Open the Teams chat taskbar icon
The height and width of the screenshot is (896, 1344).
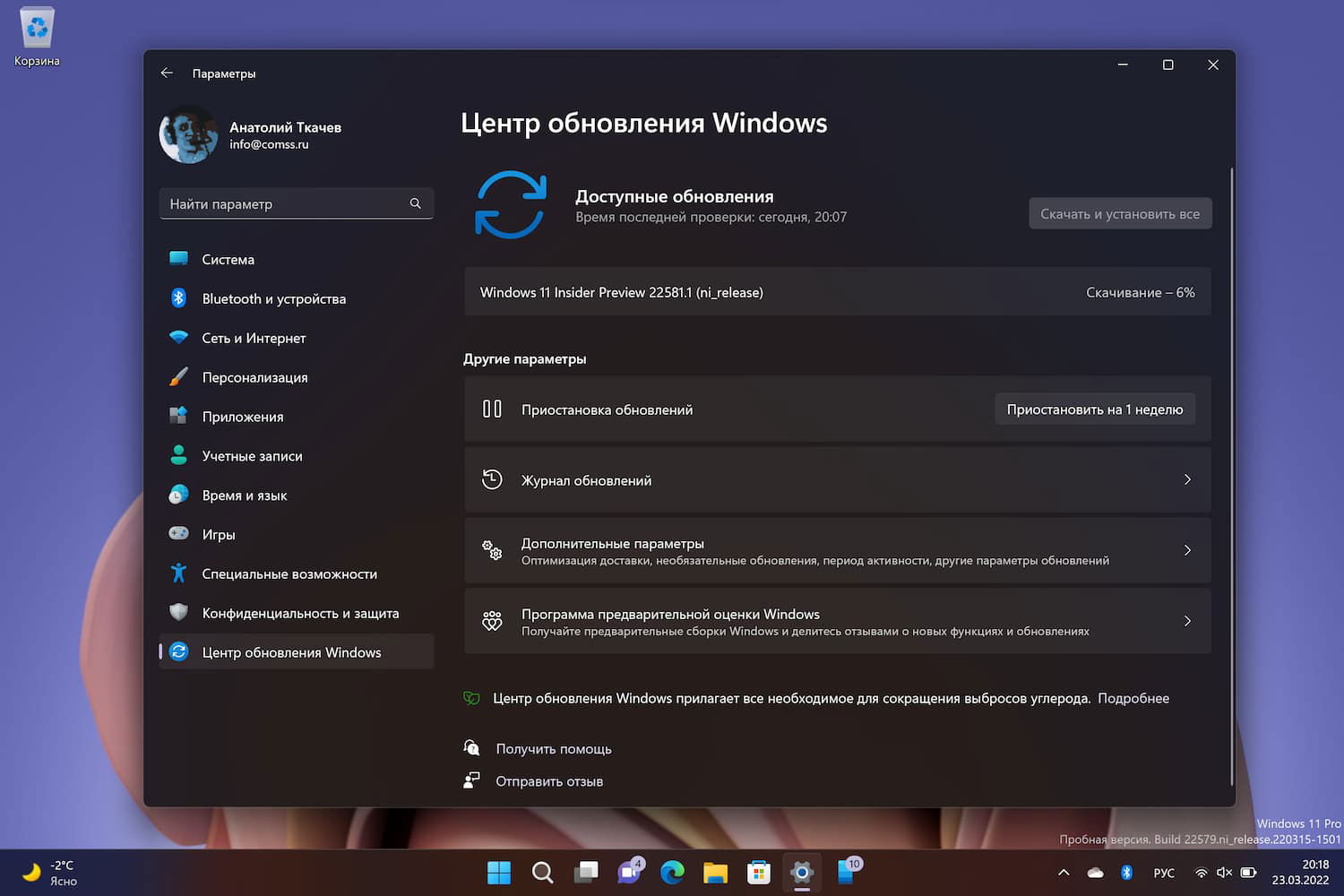coord(629,872)
